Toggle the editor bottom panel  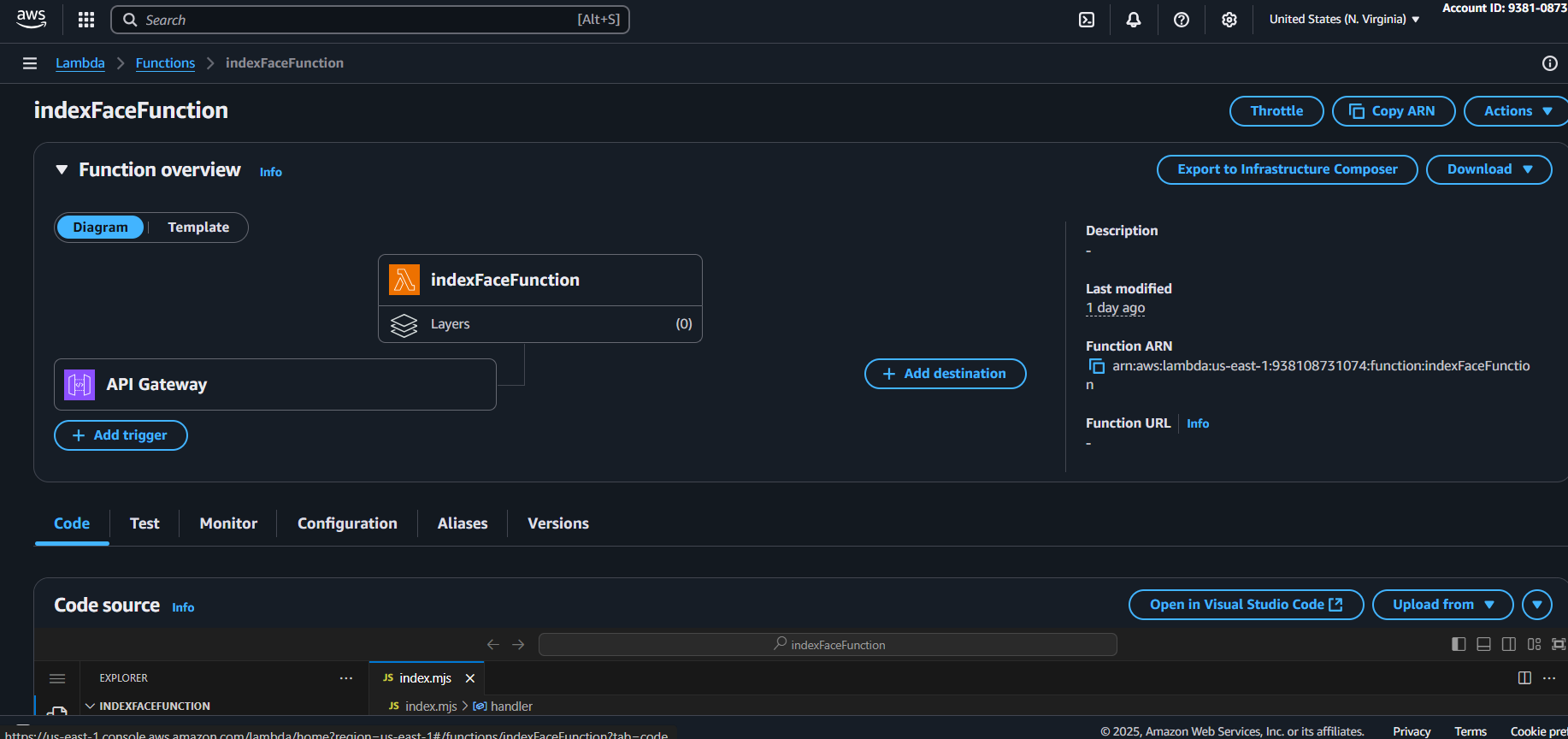(x=1484, y=644)
